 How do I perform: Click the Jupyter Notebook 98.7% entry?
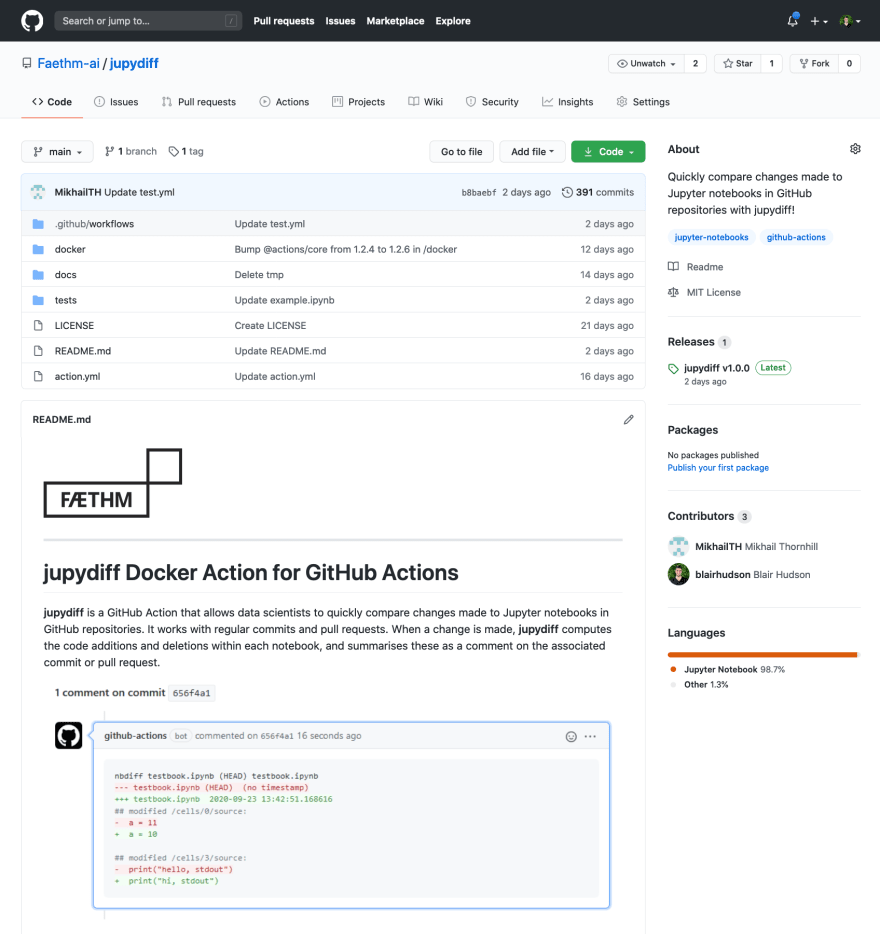pyautogui.click(x=728, y=670)
